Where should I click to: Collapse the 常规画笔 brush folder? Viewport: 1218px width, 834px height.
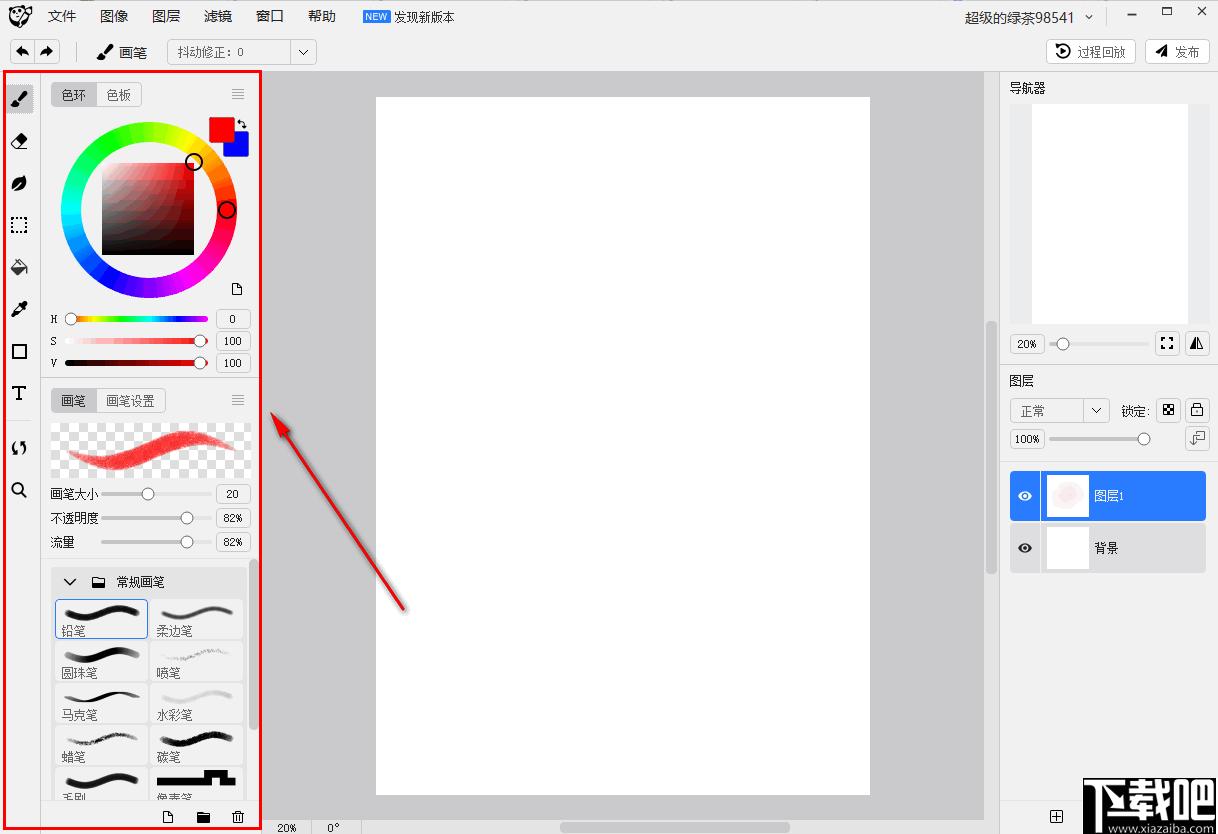[x=70, y=582]
